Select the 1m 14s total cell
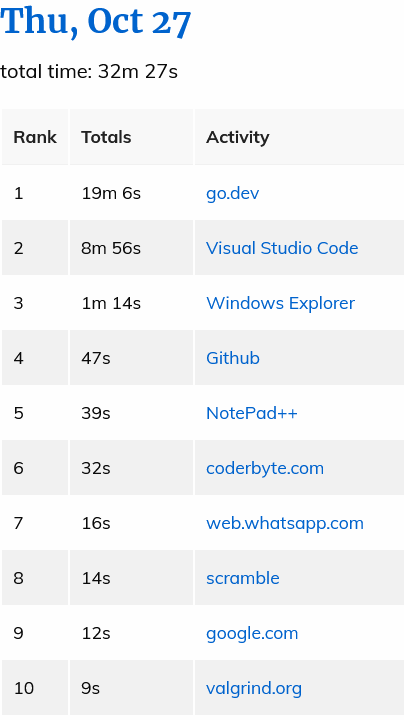 coord(131,303)
